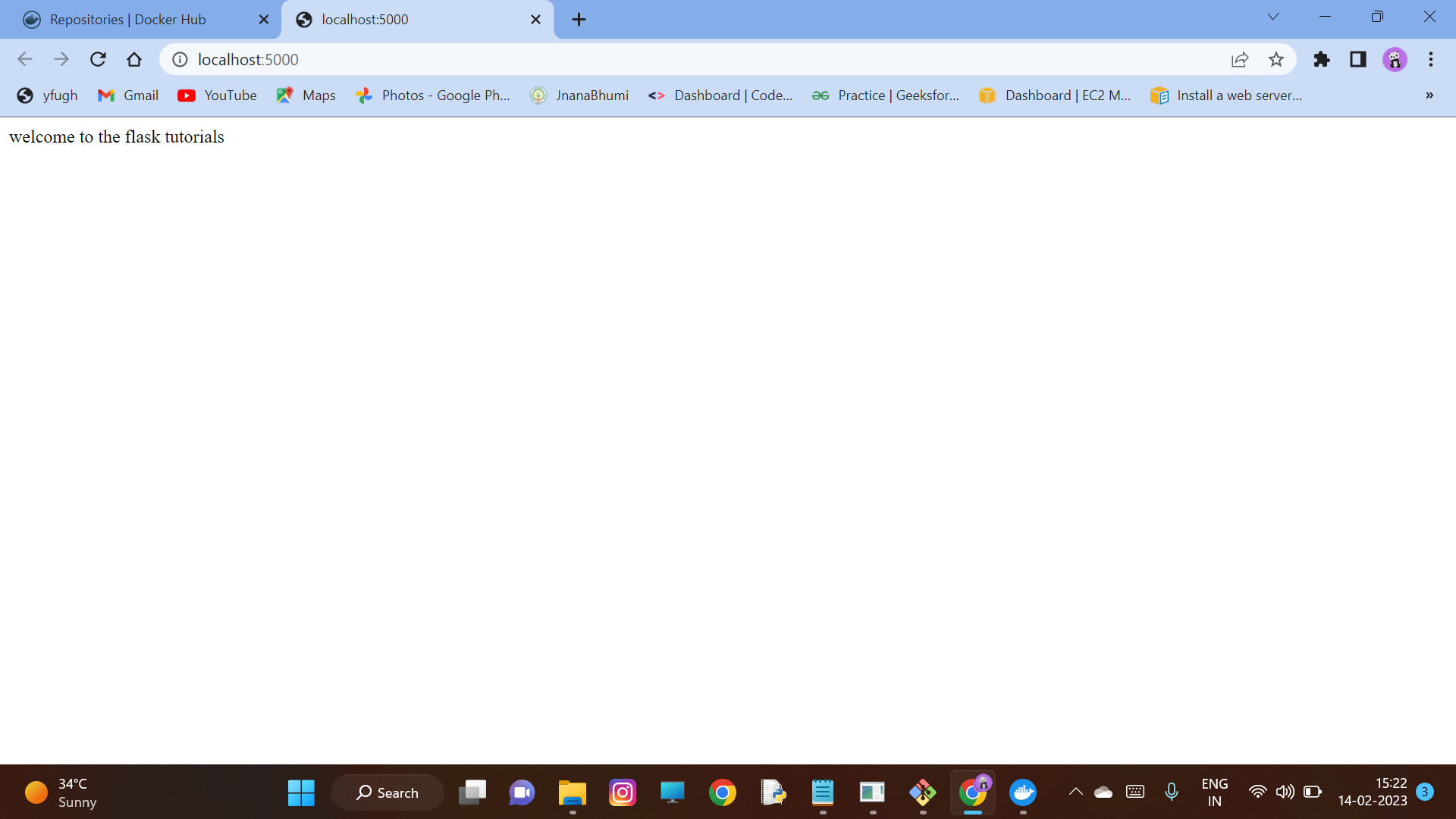This screenshot has width=1456, height=819.
Task: Click the share page icon
Action: 1240,59
